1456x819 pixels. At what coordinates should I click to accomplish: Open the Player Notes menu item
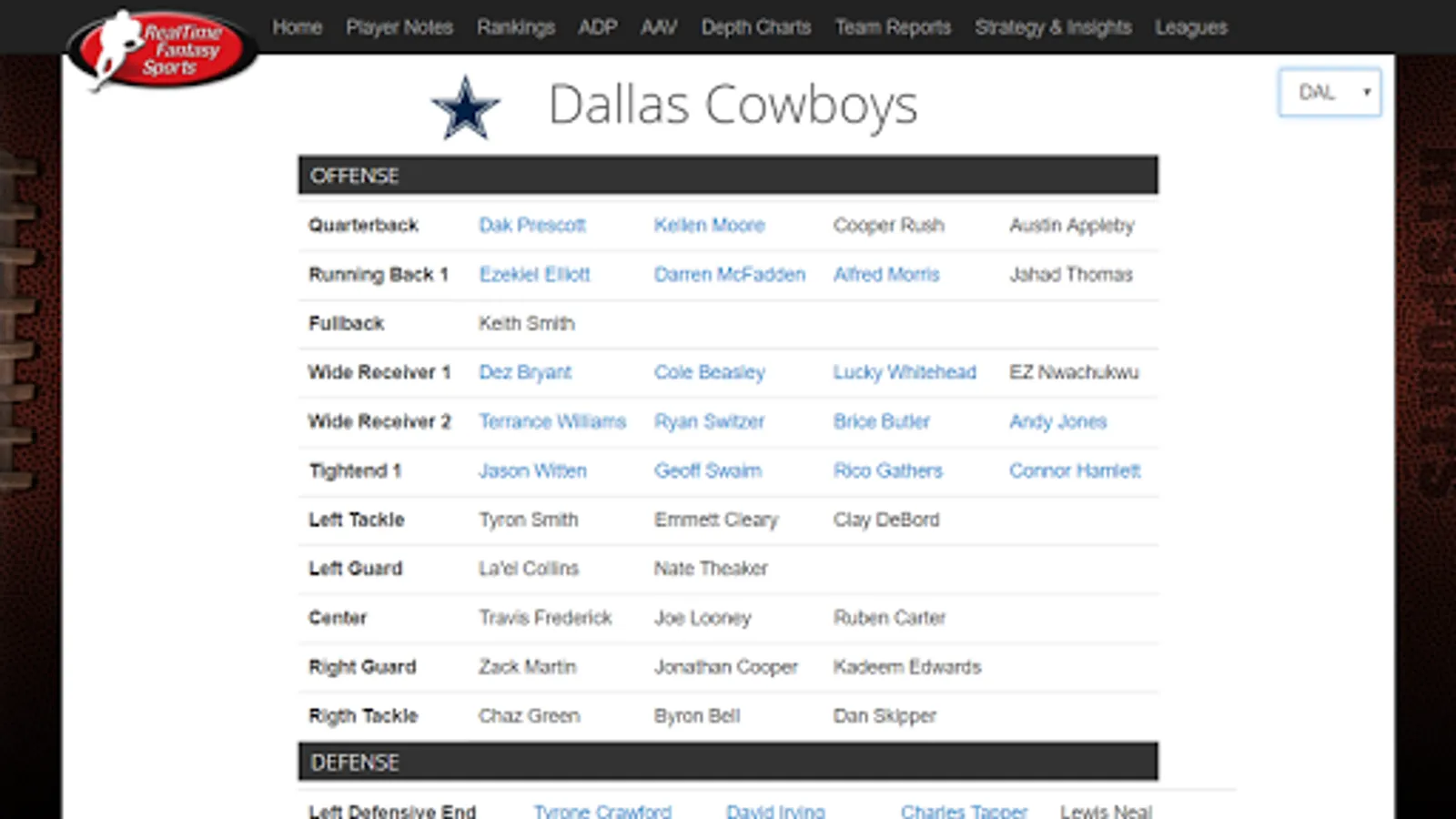click(399, 27)
